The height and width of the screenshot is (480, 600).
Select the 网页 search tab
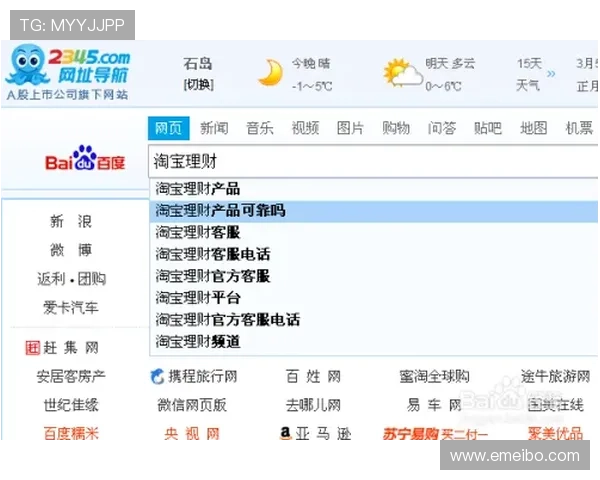point(168,128)
